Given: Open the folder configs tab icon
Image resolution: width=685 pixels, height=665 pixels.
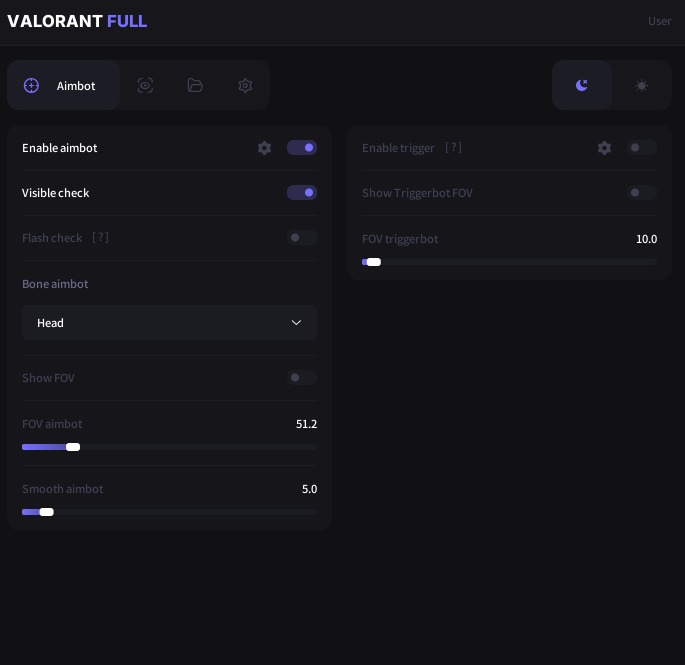Looking at the screenshot, I should coord(195,86).
